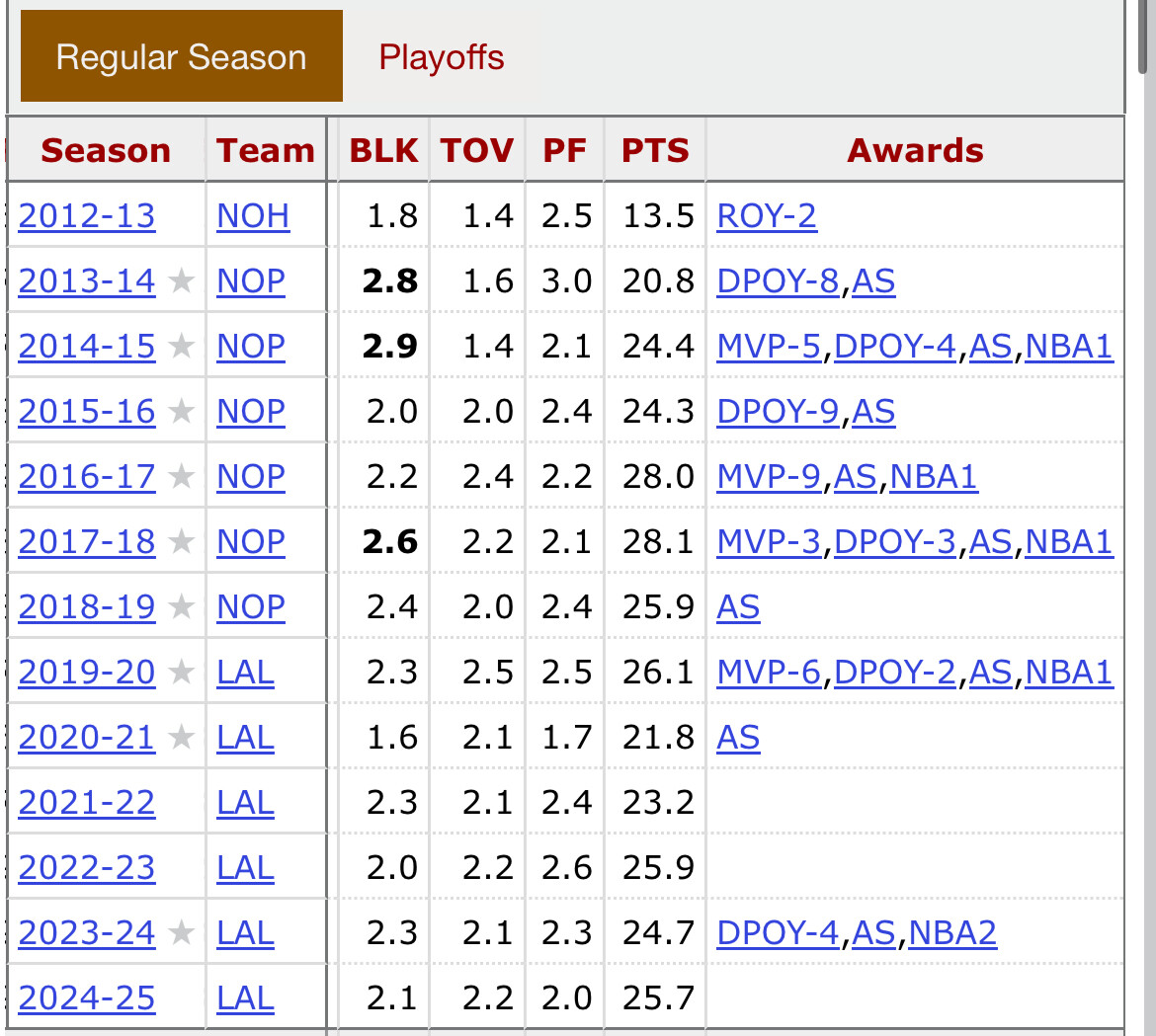1156x1036 pixels.
Task: Select the Regular Season tab
Action: [x=182, y=57]
